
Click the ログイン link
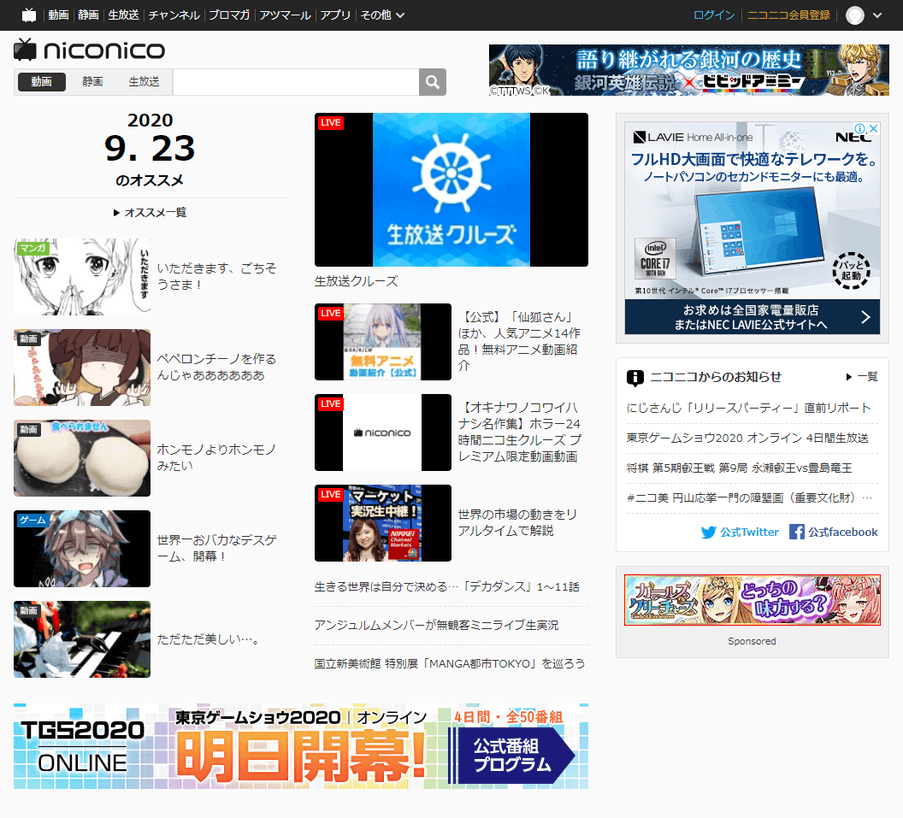(x=714, y=15)
